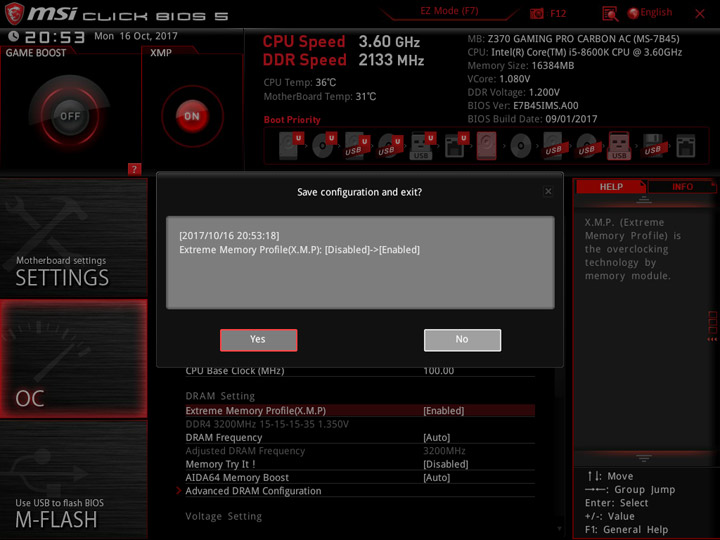
Task: Click the BIOS Ver E7B45IMS.A00 text
Action: point(523,106)
